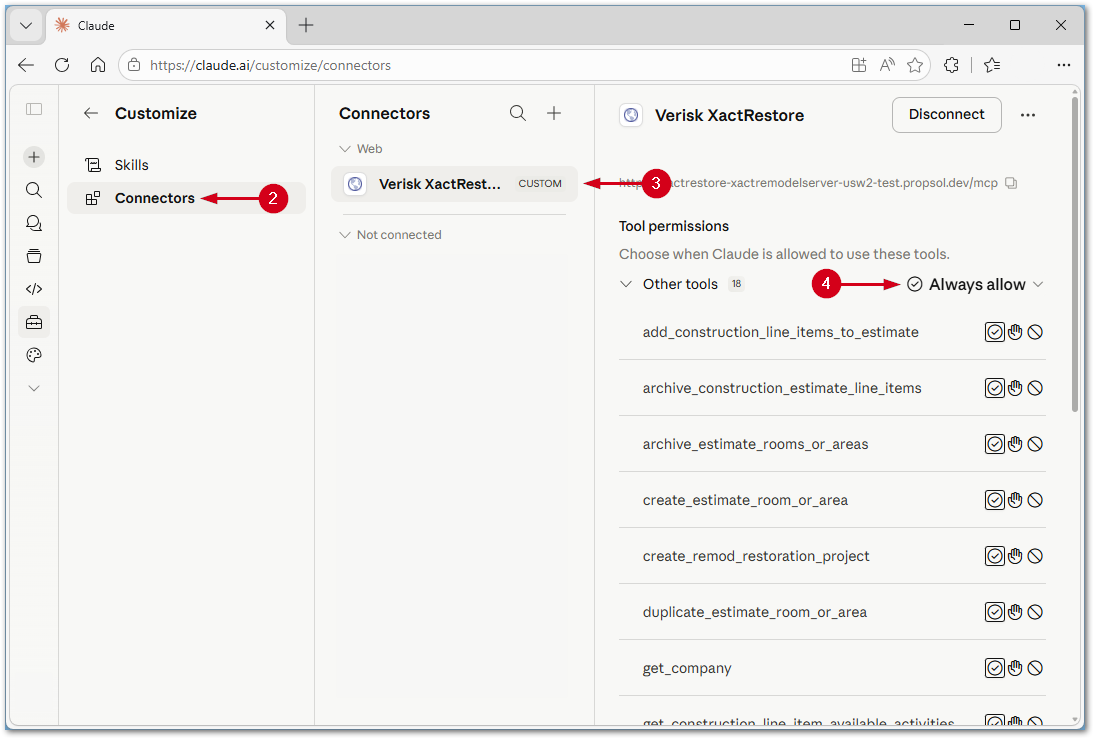The image size is (1094, 739).
Task: Search connectors with magnifier icon
Action: click(518, 113)
